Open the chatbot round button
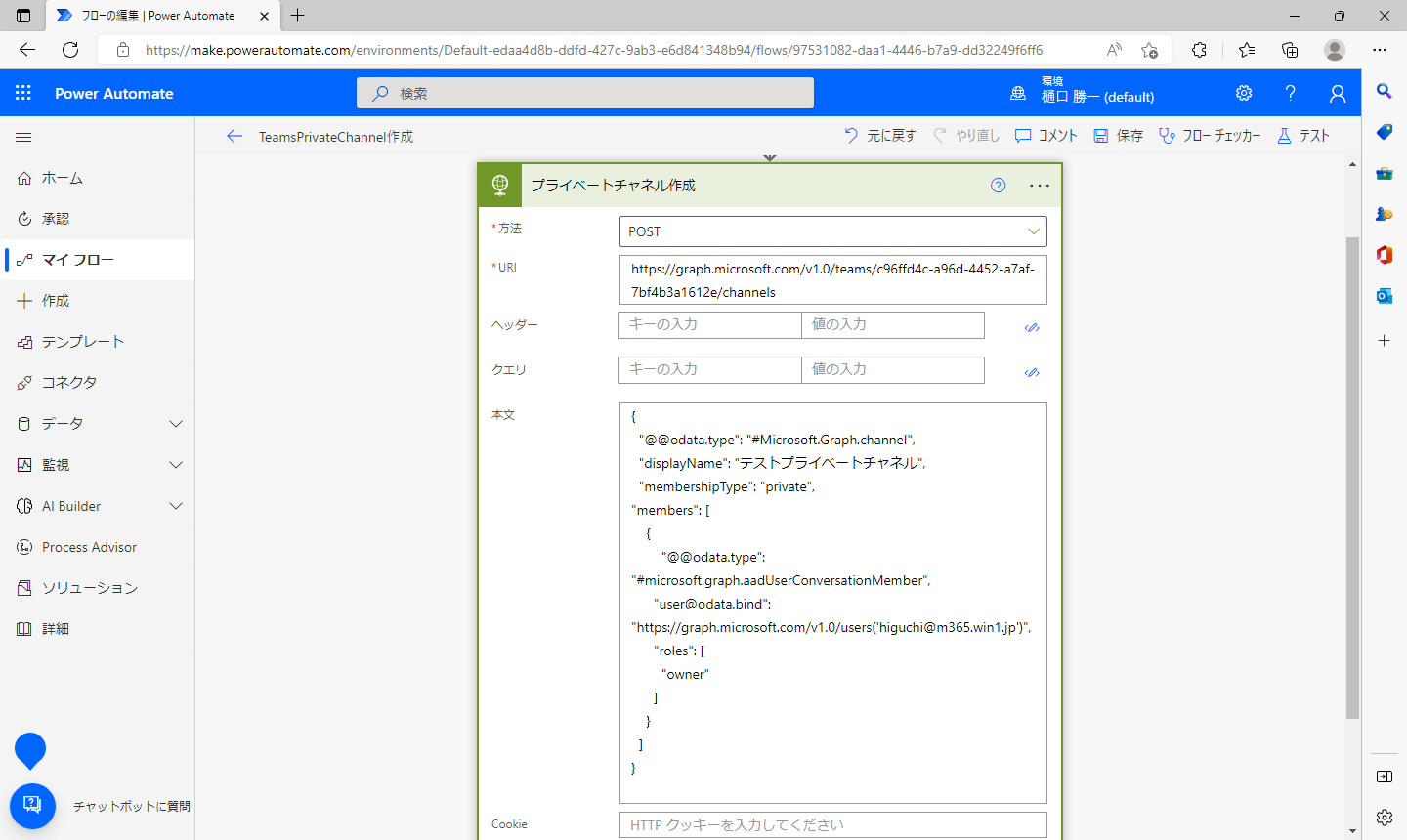Viewport: 1407px width, 840px height. pyautogui.click(x=32, y=805)
